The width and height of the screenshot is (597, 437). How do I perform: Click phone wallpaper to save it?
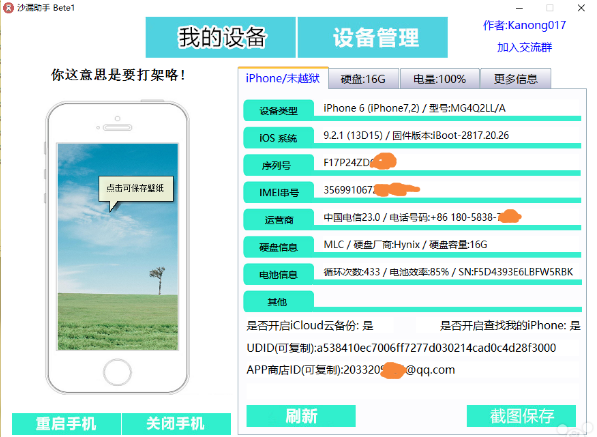118,247
